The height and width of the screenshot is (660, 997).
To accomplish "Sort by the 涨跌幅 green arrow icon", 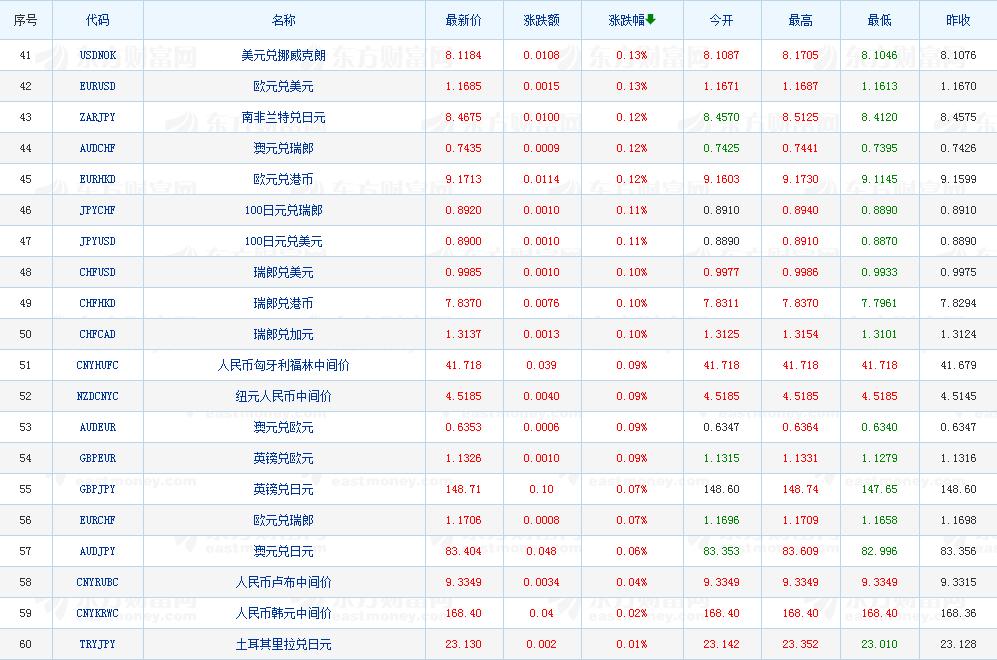I will point(650,20).
